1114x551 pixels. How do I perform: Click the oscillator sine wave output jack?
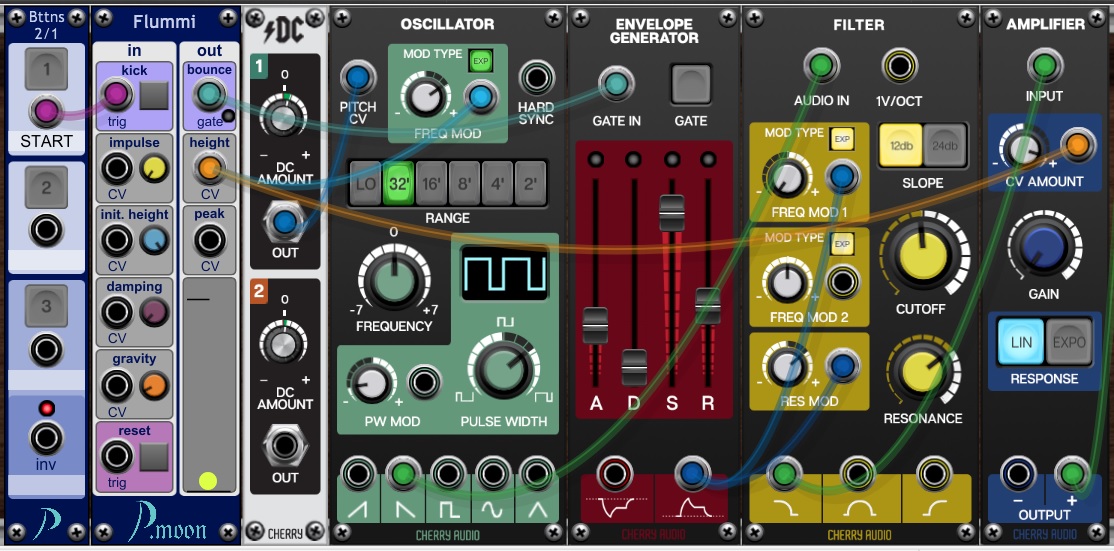pos(492,473)
